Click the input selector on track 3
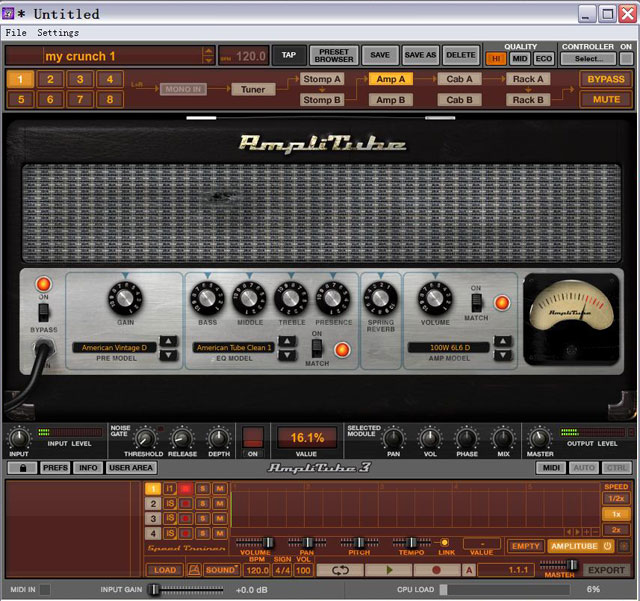Image resolution: width=640 pixels, height=601 pixels. click(170, 519)
